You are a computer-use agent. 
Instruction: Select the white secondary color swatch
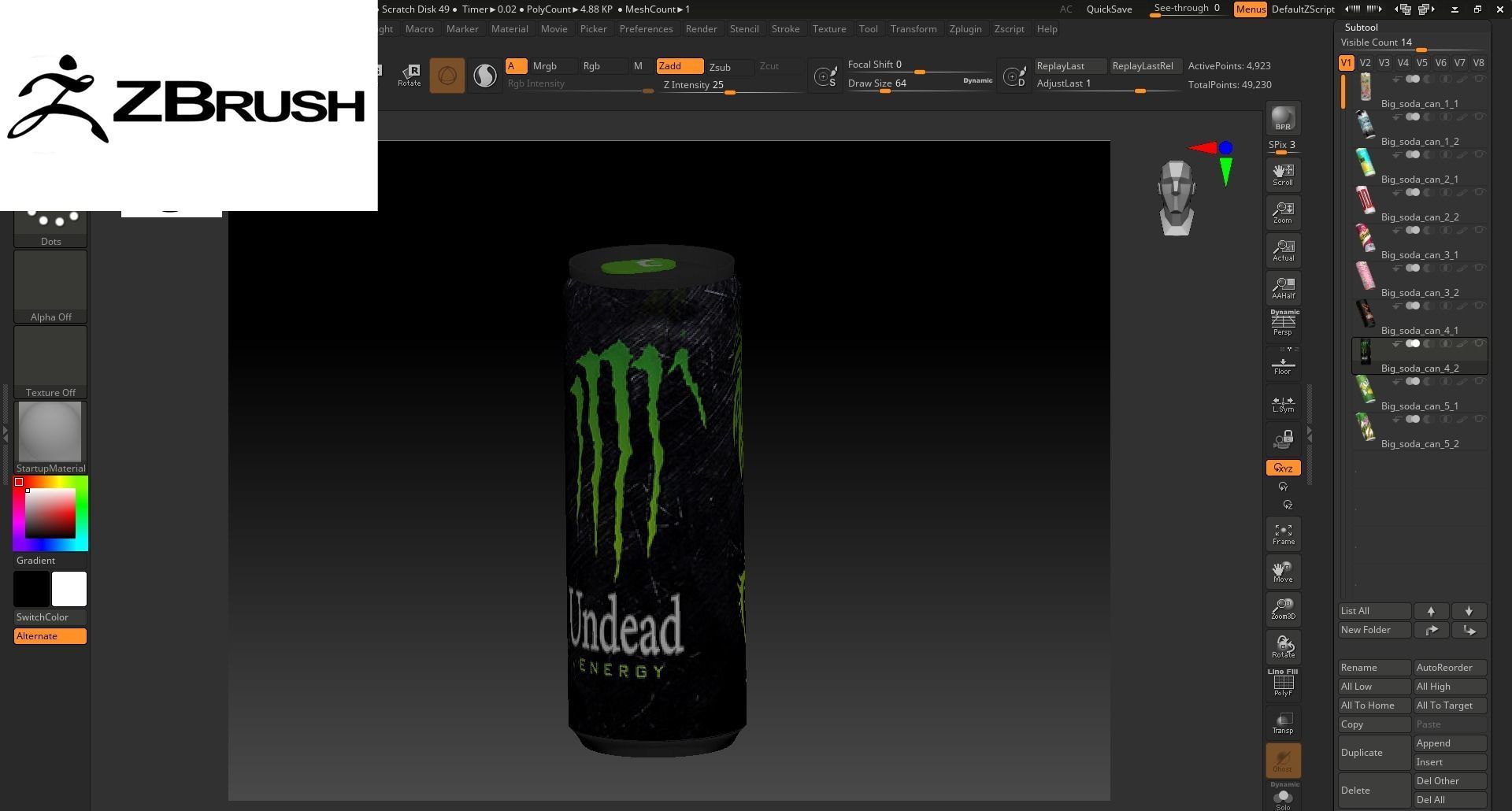click(x=69, y=589)
